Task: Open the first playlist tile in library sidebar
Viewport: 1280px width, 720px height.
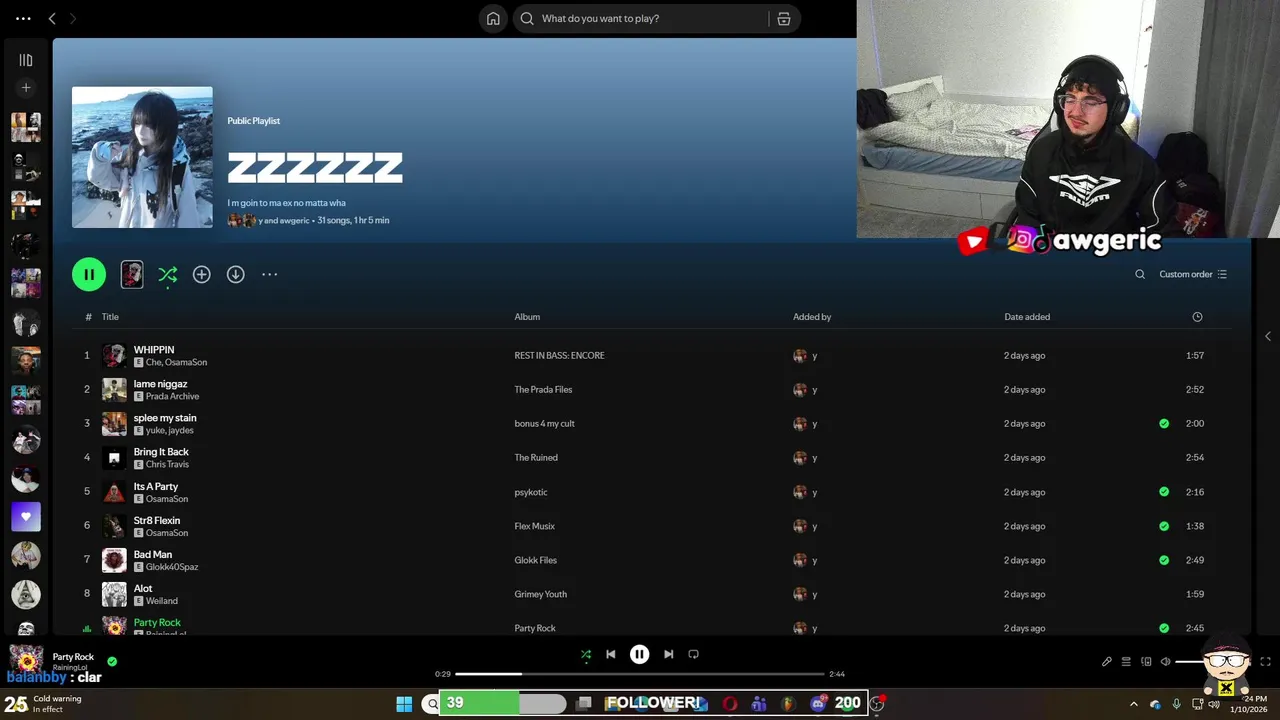Action: pyautogui.click(x=26, y=127)
